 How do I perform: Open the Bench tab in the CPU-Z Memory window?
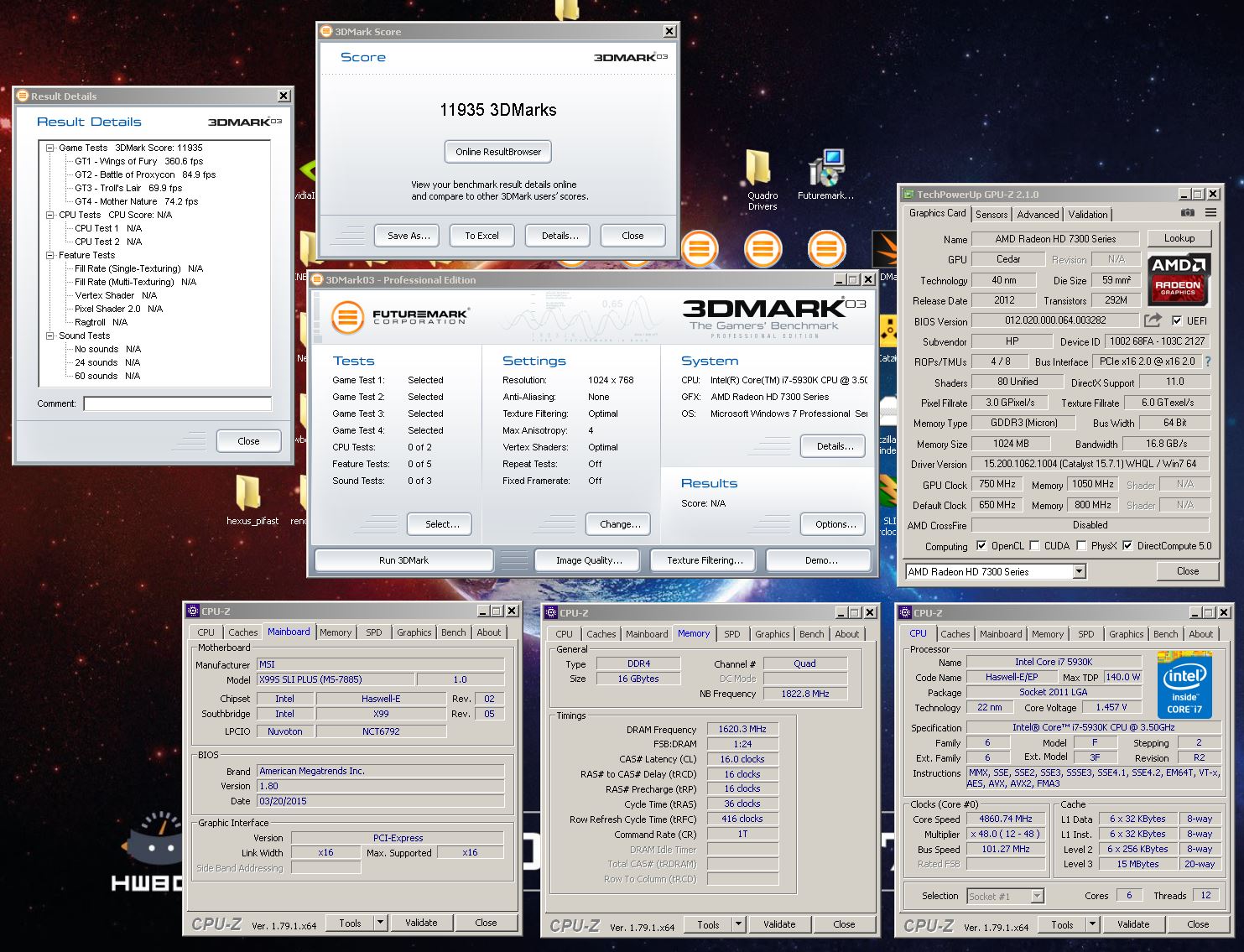tap(811, 634)
